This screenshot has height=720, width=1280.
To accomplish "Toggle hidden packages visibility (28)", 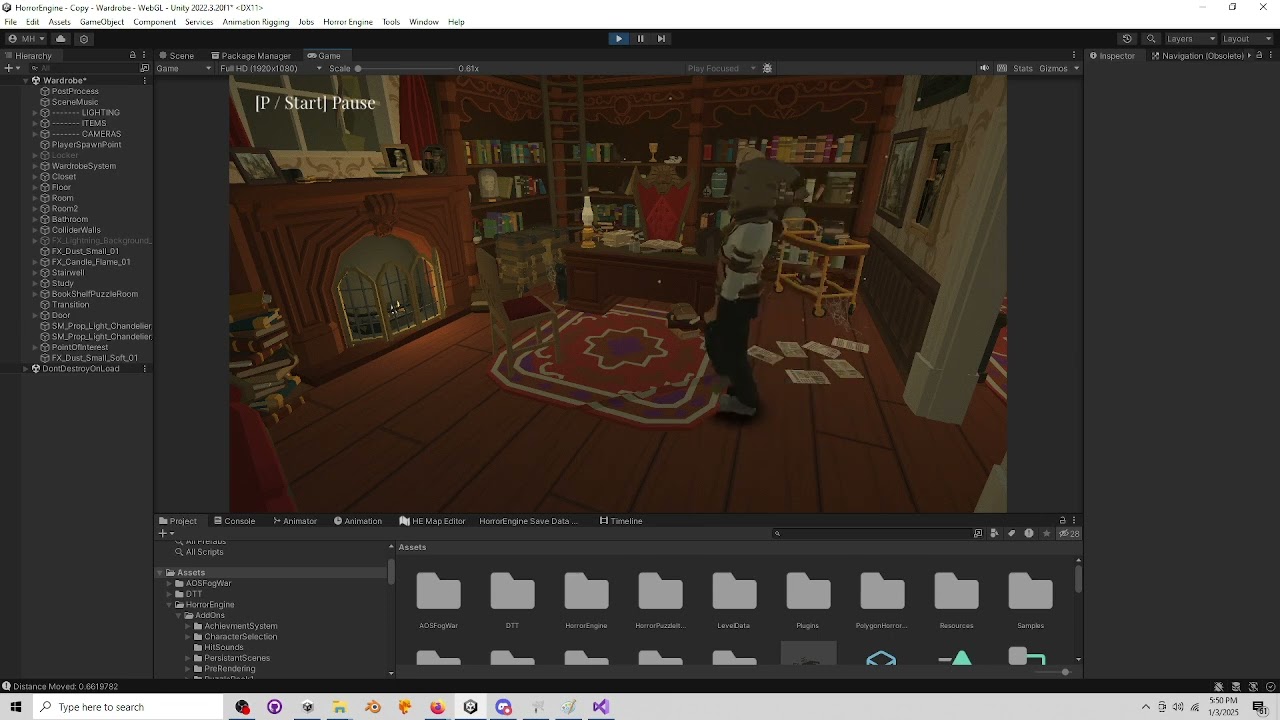I will tap(1069, 534).
